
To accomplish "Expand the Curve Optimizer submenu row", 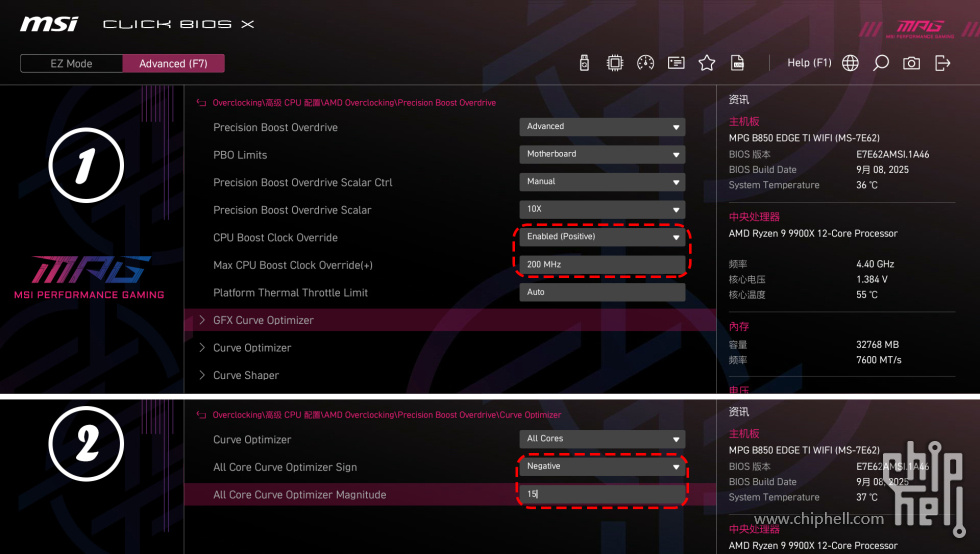I will tap(450, 348).
